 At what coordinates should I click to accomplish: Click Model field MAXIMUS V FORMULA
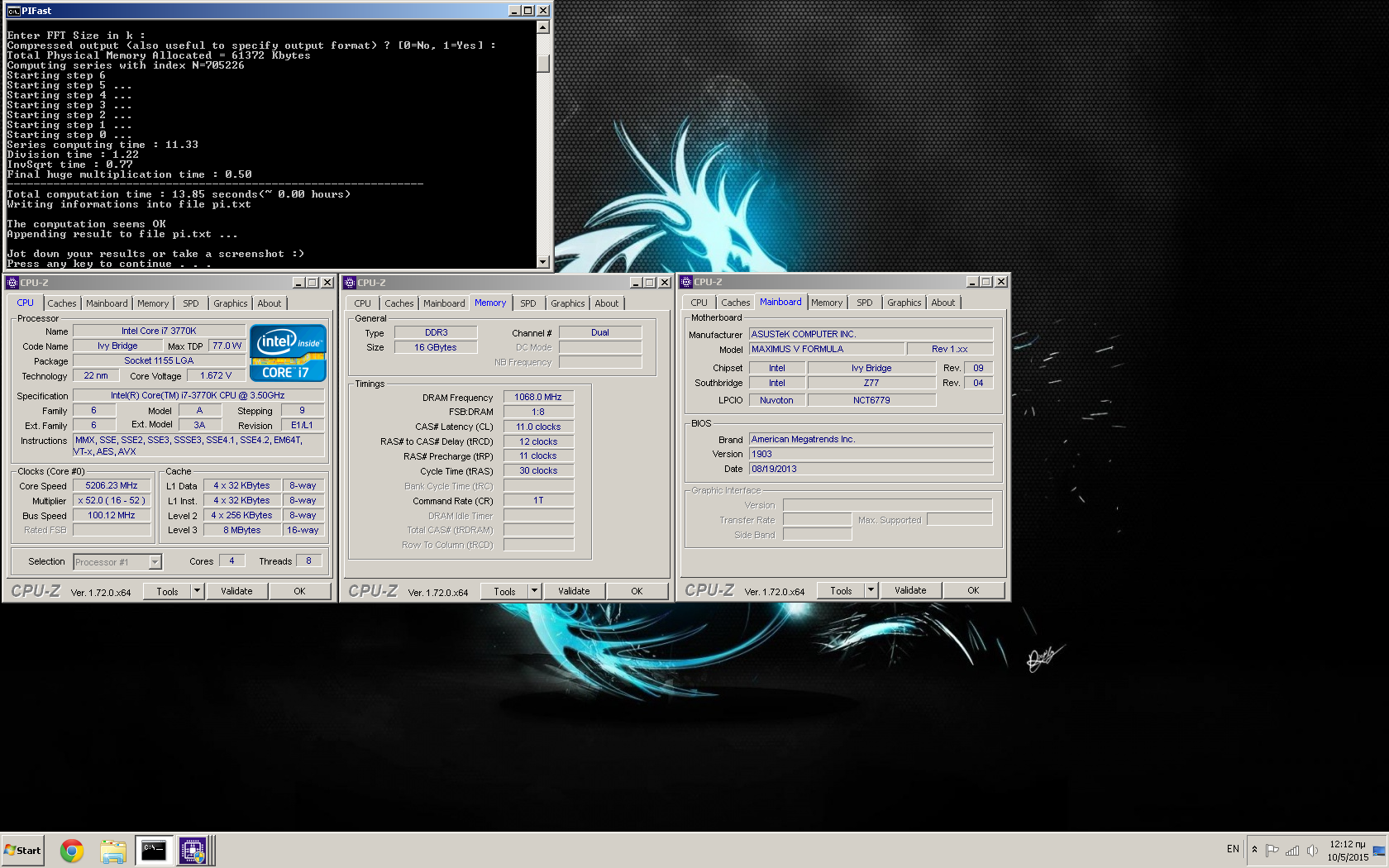[827, 349]
